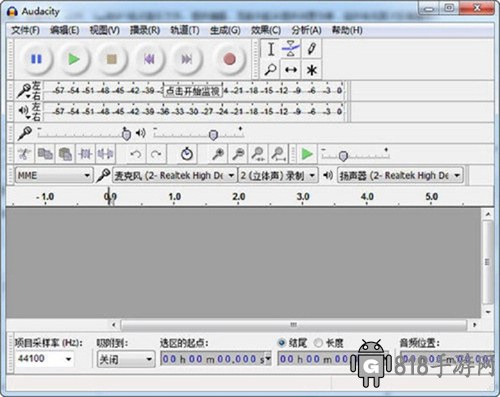Click the Copy icon in edit toolbar
500x397 pixels.
(x=45, y=154)
